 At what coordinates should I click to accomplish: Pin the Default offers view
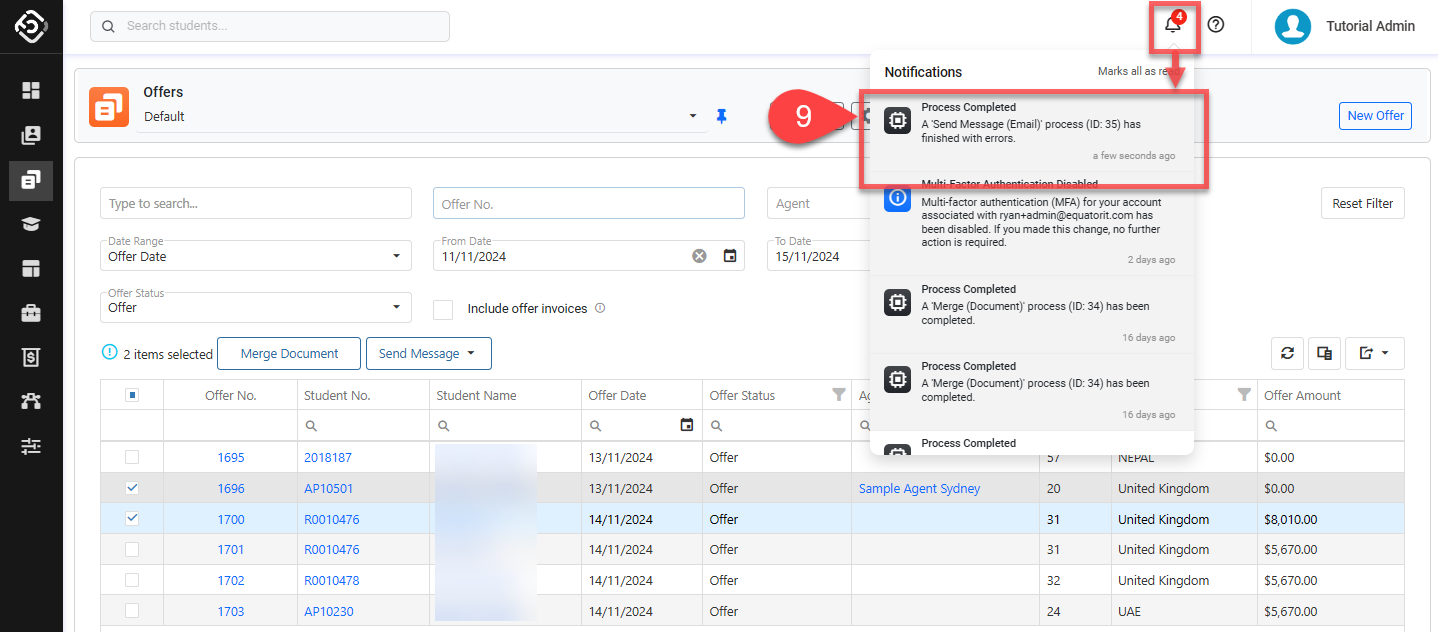point(722,117)
